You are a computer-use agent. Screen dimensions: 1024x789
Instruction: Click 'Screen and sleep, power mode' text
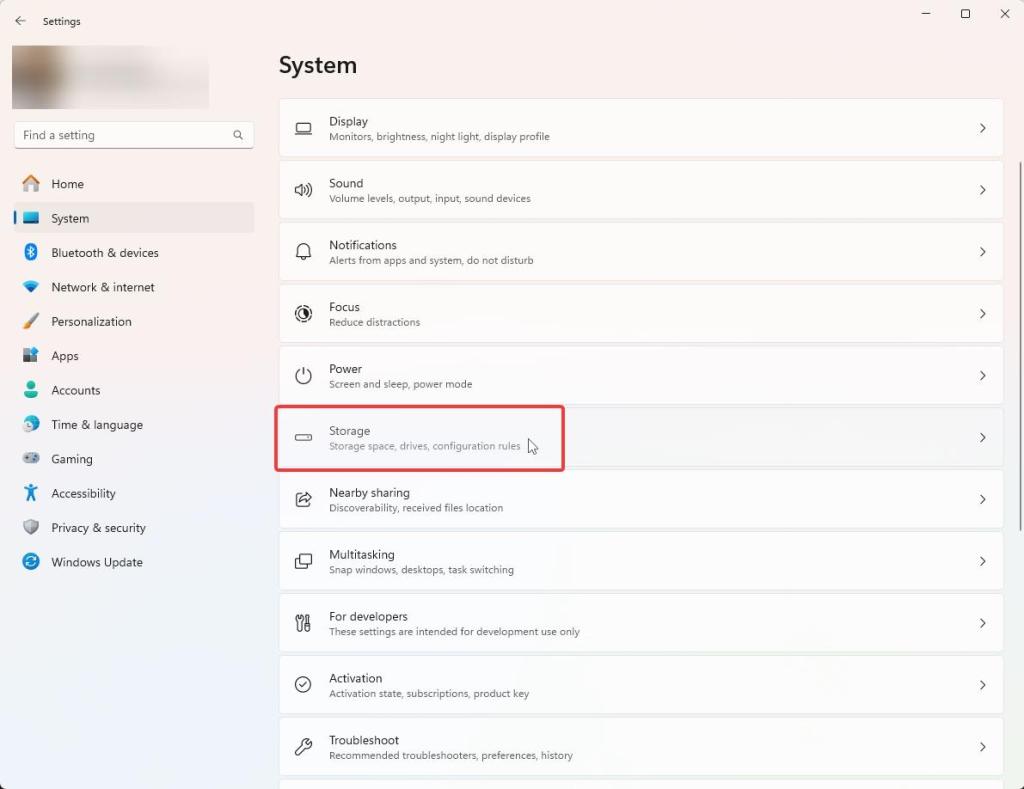(x=400, y=384)
